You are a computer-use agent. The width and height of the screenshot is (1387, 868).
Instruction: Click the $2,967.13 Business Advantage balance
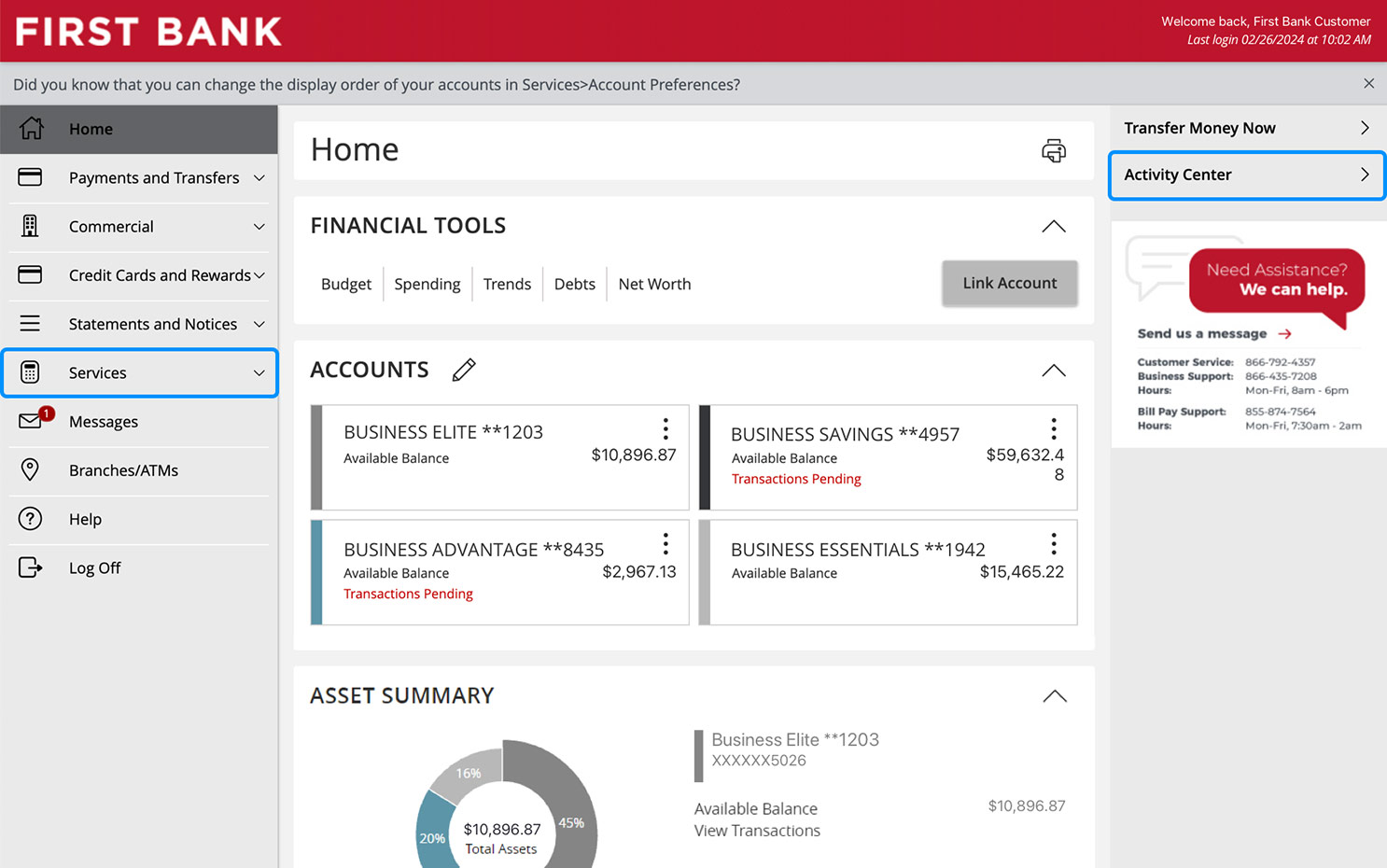(x=639, y=571)
